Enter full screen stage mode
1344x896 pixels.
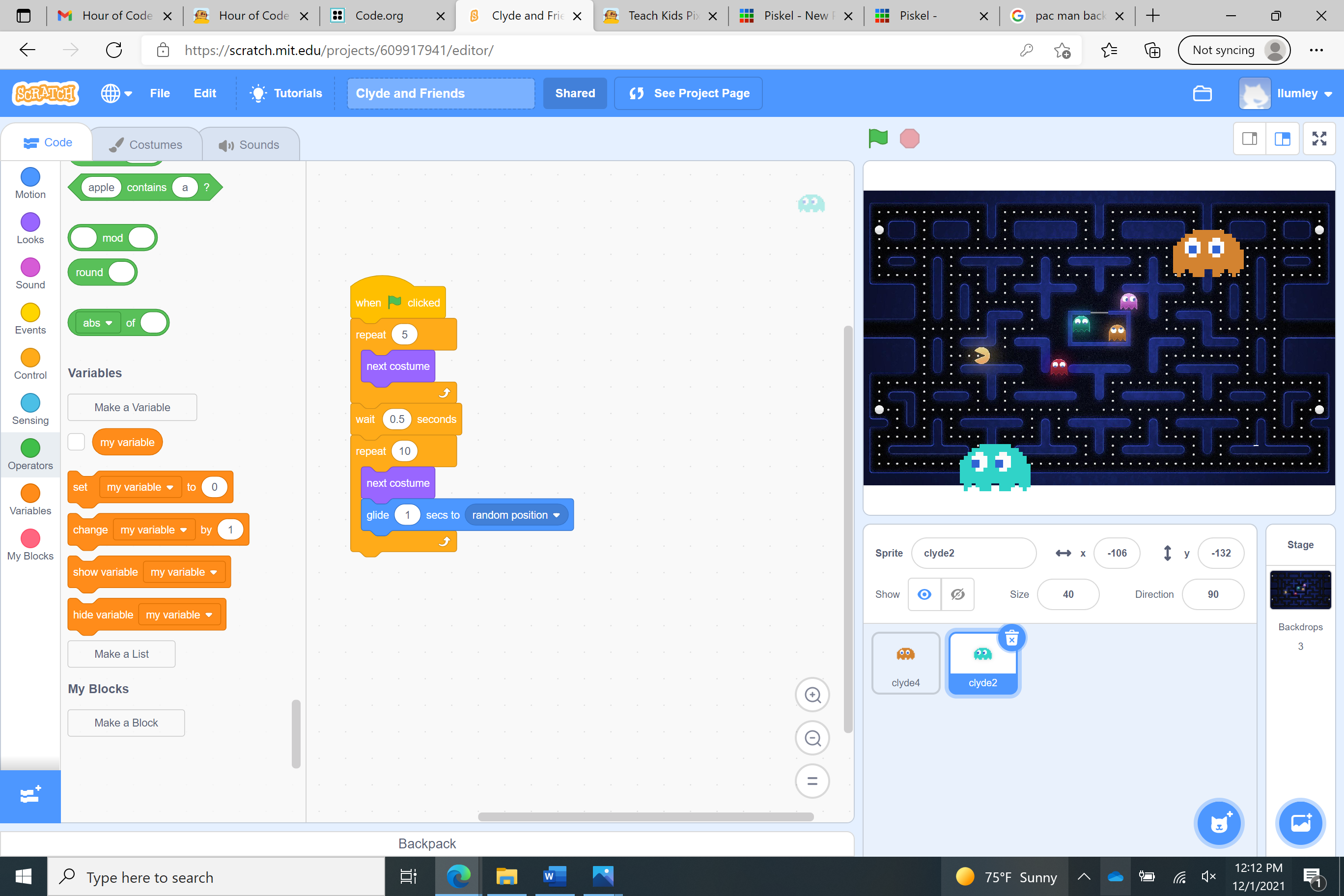(x=1319, y=139)
